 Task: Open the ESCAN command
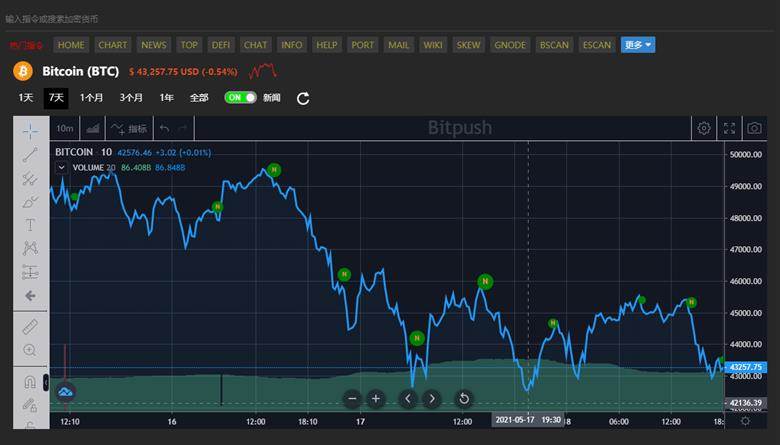coord(597,45)
